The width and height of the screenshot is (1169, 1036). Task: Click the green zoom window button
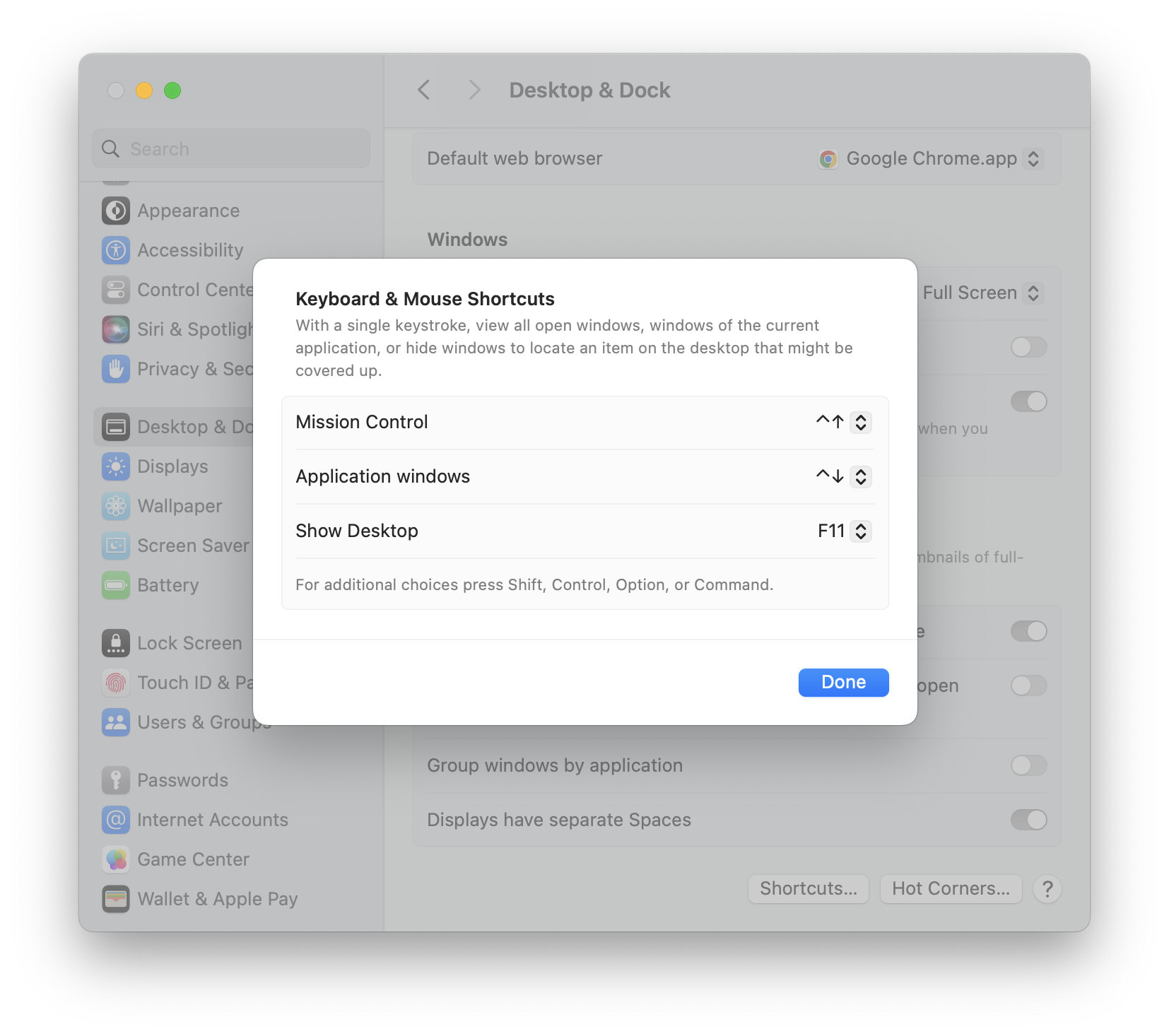pyautogui.click(x=172, y=90)
